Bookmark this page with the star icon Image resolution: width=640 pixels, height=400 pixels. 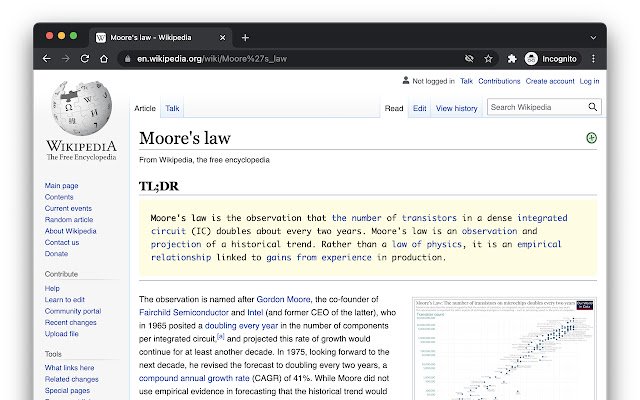point(488,59)
